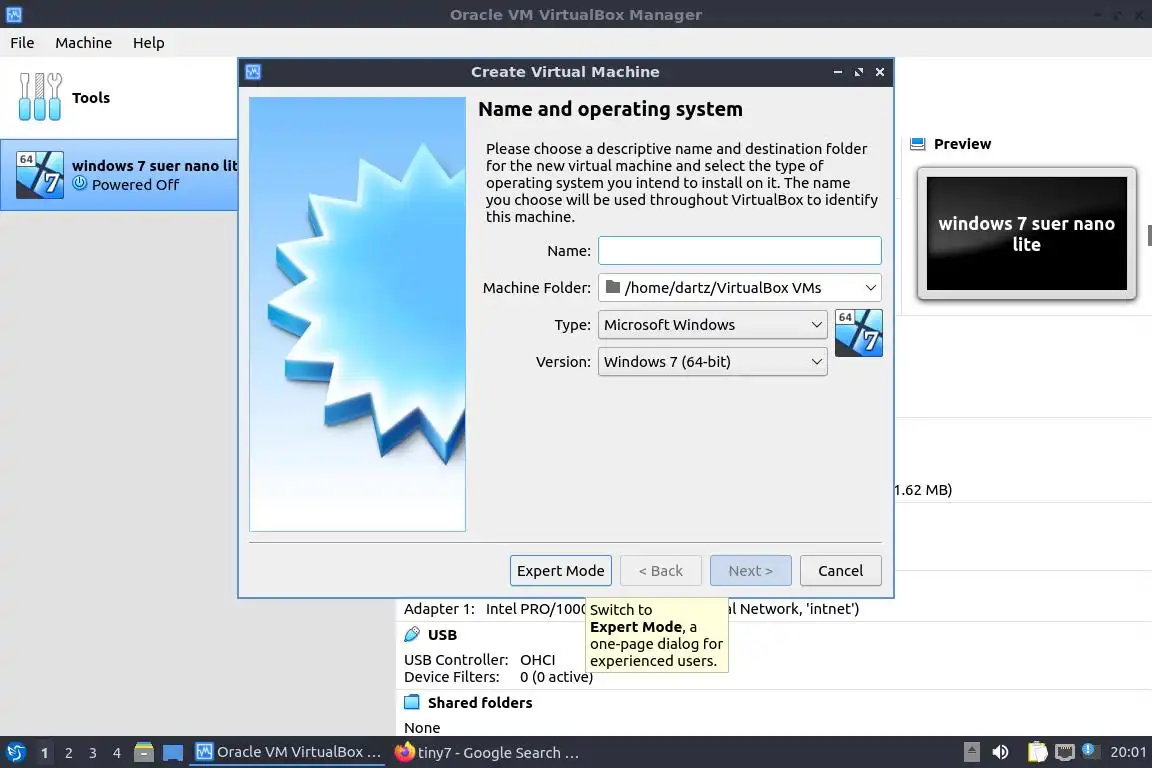Click the Powered Off status icon
1152x768 pixels.
click(x=79, y=184)
